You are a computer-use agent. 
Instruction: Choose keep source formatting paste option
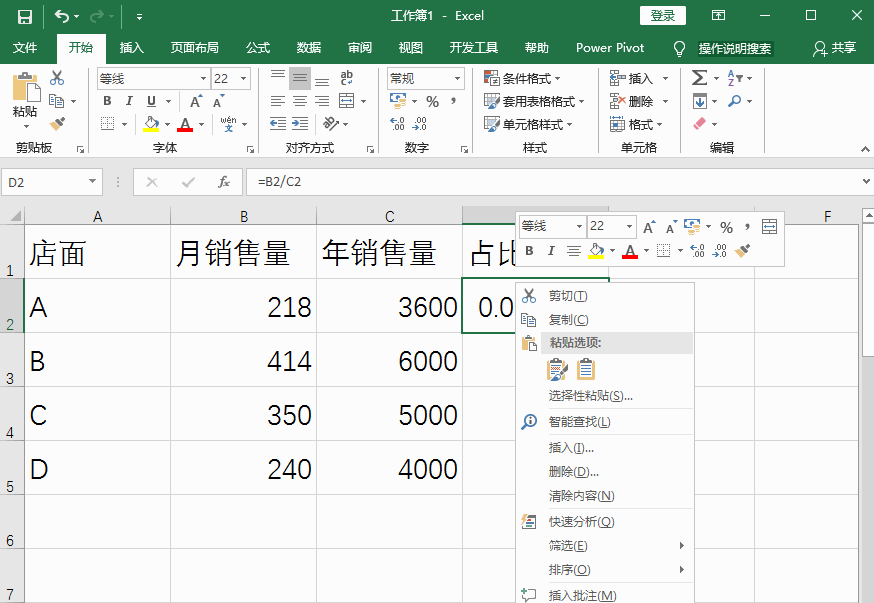(x=557, y=369)
